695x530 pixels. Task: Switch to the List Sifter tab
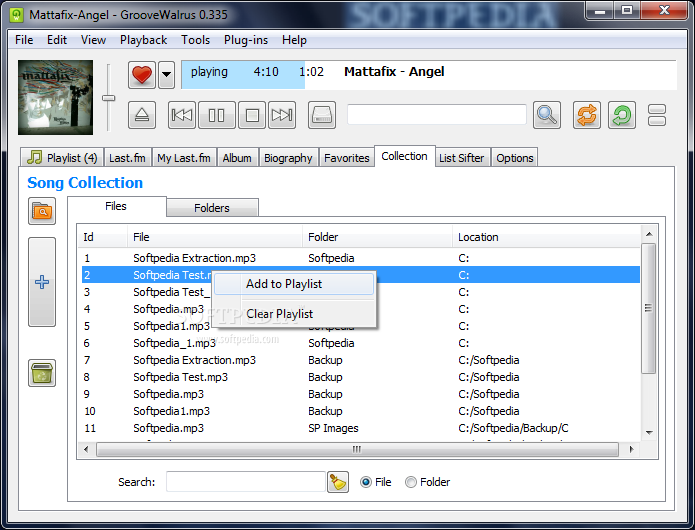[462, 158]
